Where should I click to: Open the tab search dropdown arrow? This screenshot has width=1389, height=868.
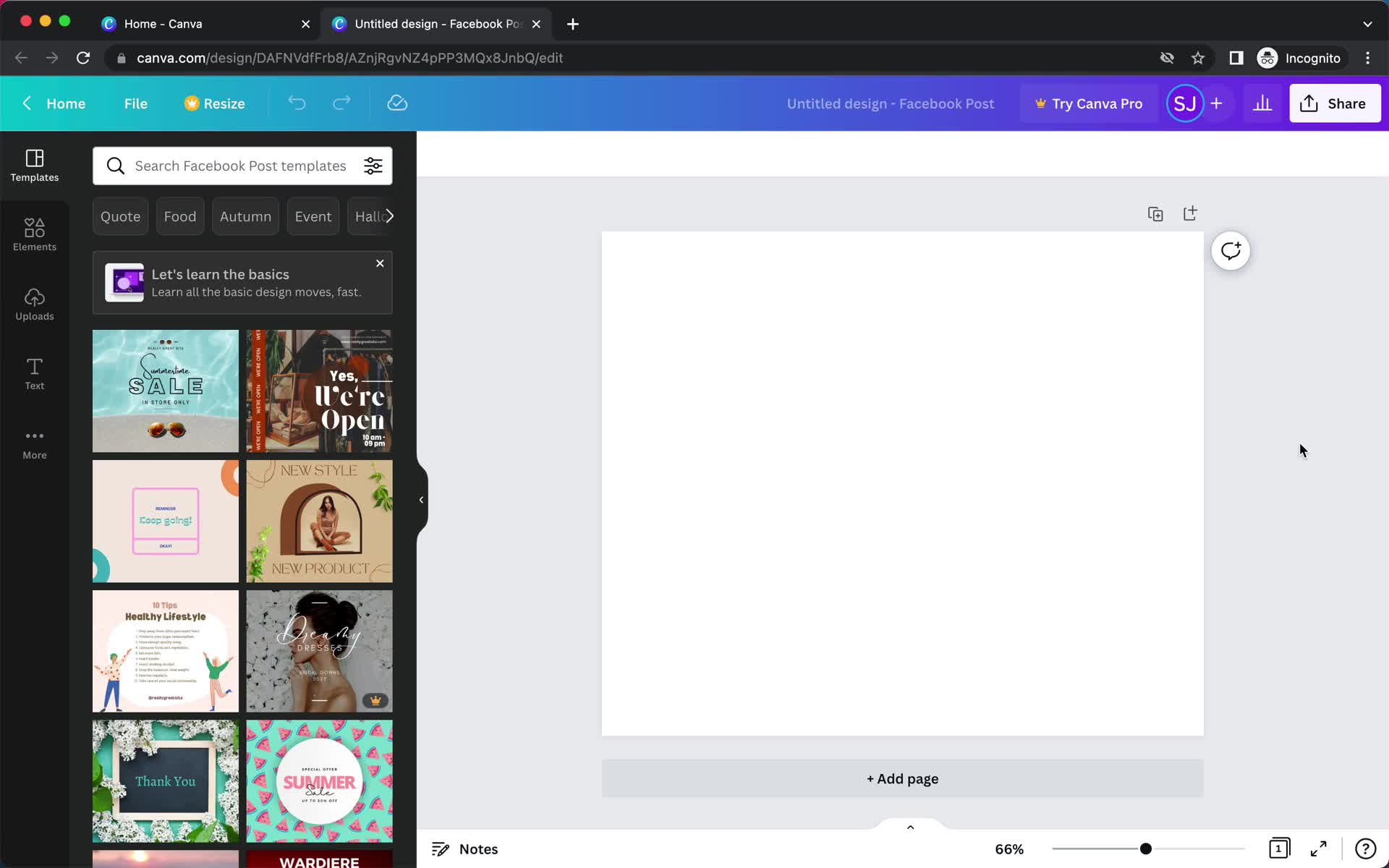1367,24
